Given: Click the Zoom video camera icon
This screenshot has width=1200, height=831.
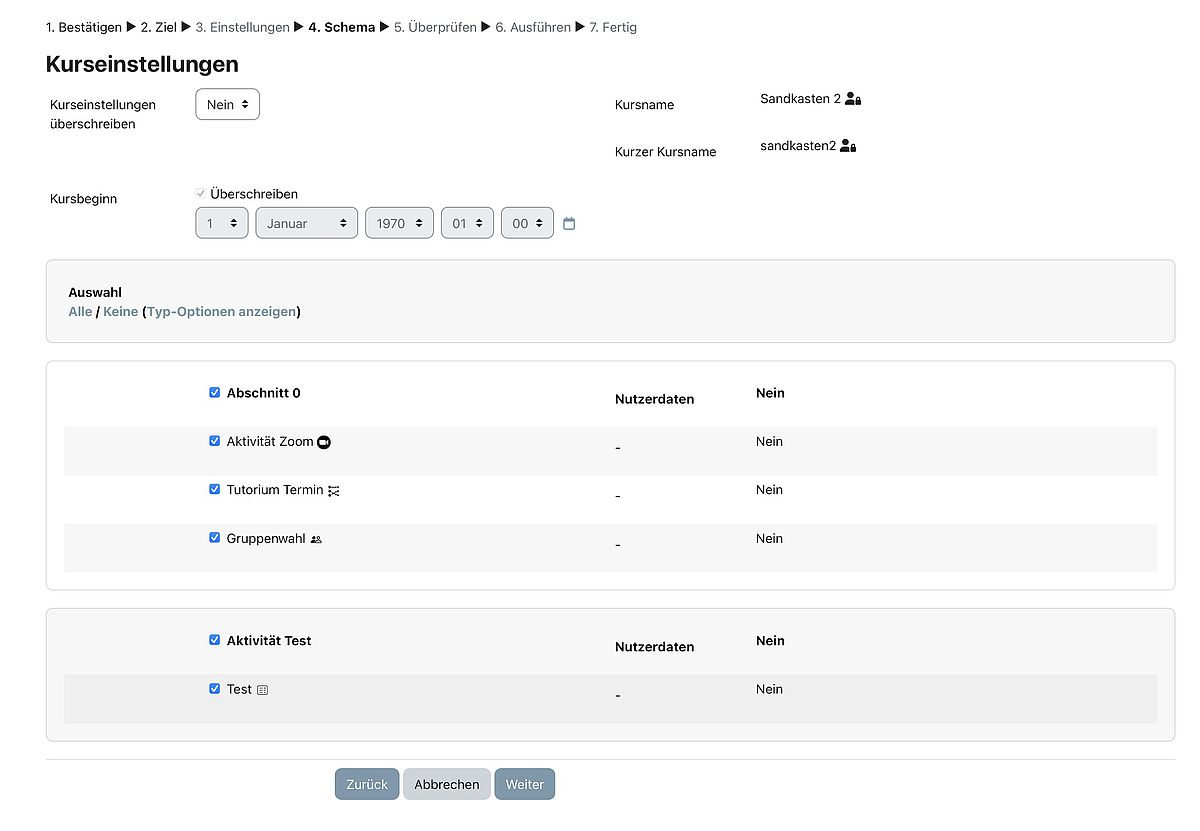Looking at the screenshot, I should coord(323,442).
